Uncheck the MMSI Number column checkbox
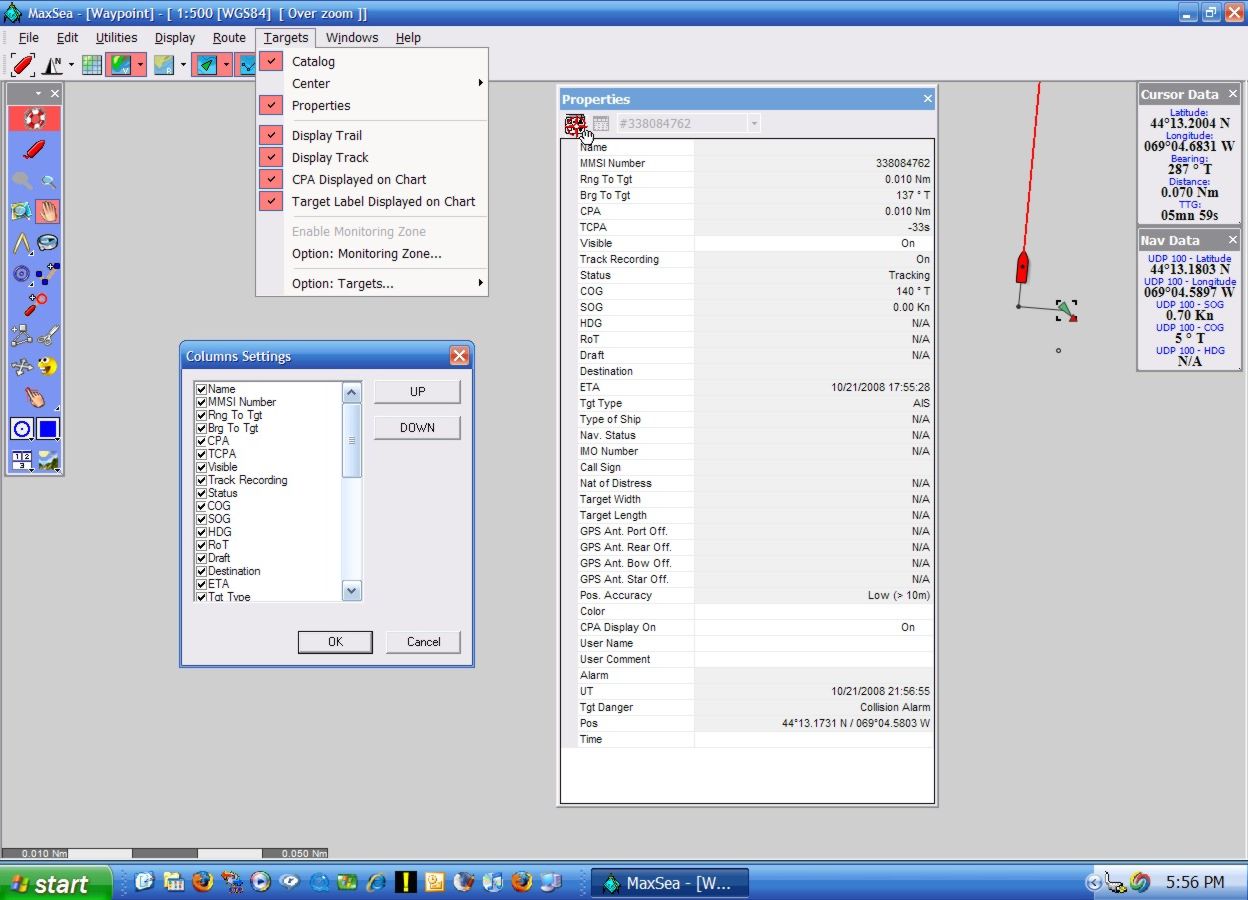The width and height of the screenshot is (1248, 900). point(202,402)
